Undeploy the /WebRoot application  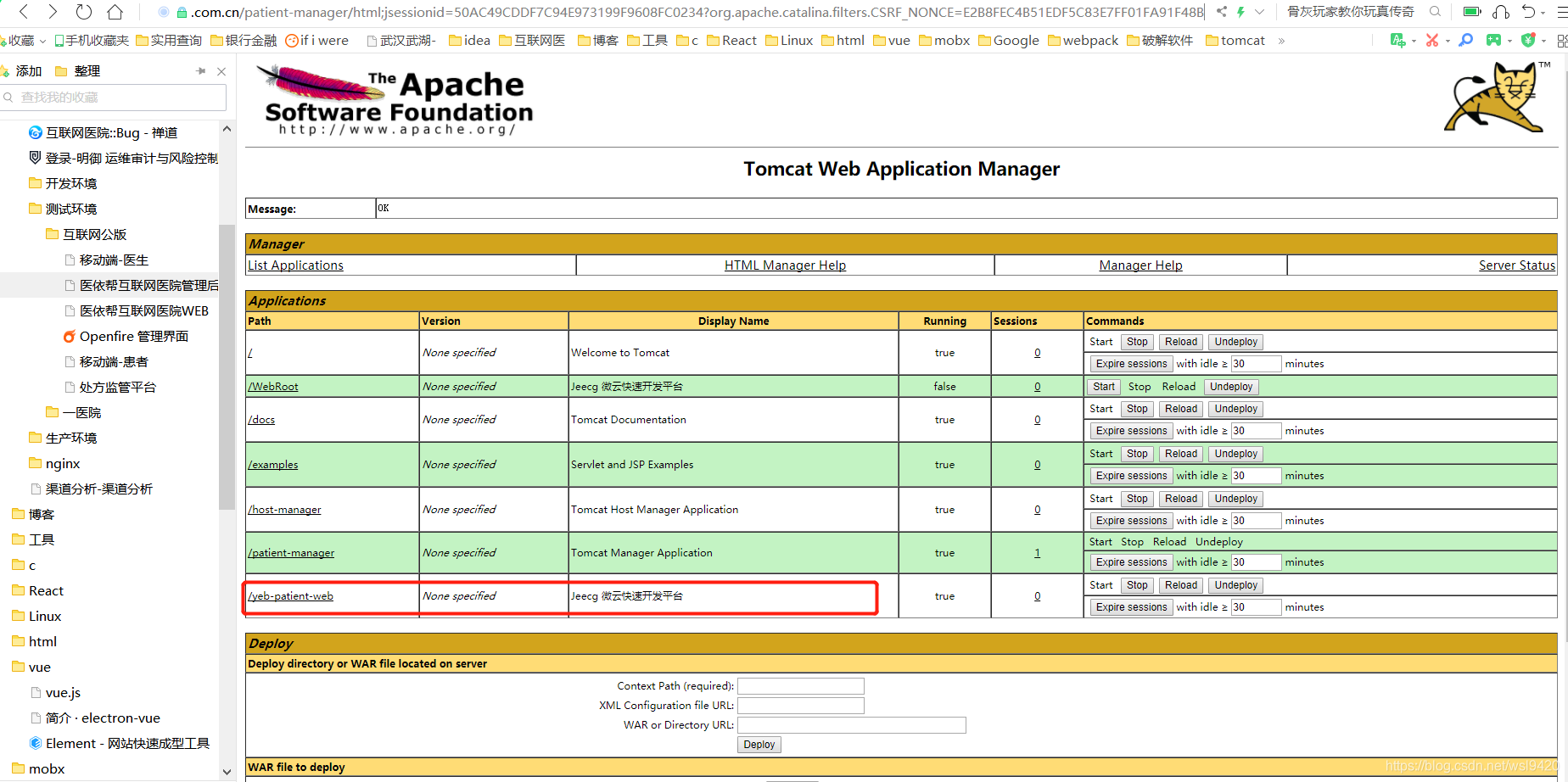coord(1231,387)
